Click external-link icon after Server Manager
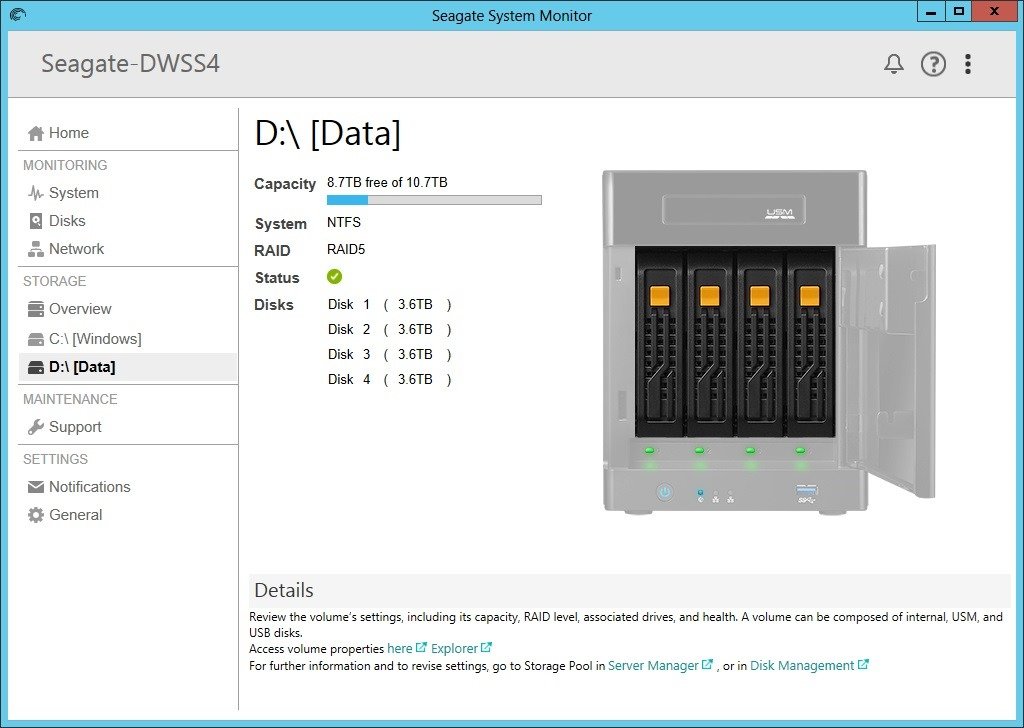1024x728 pixels. tap(707, 665)
